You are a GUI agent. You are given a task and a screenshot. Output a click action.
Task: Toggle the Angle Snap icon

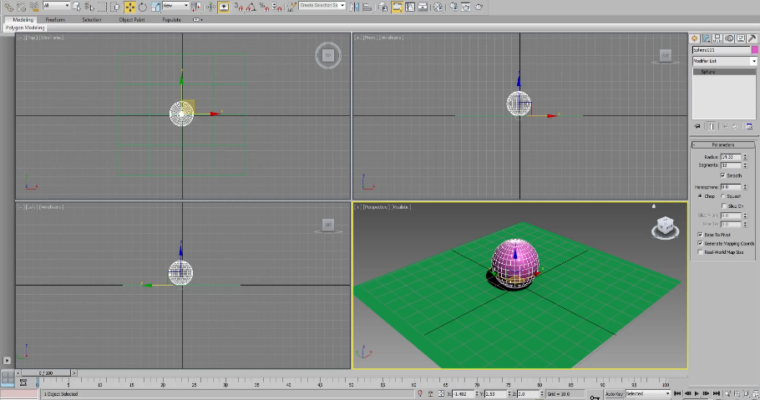click(x=251, y=7)
